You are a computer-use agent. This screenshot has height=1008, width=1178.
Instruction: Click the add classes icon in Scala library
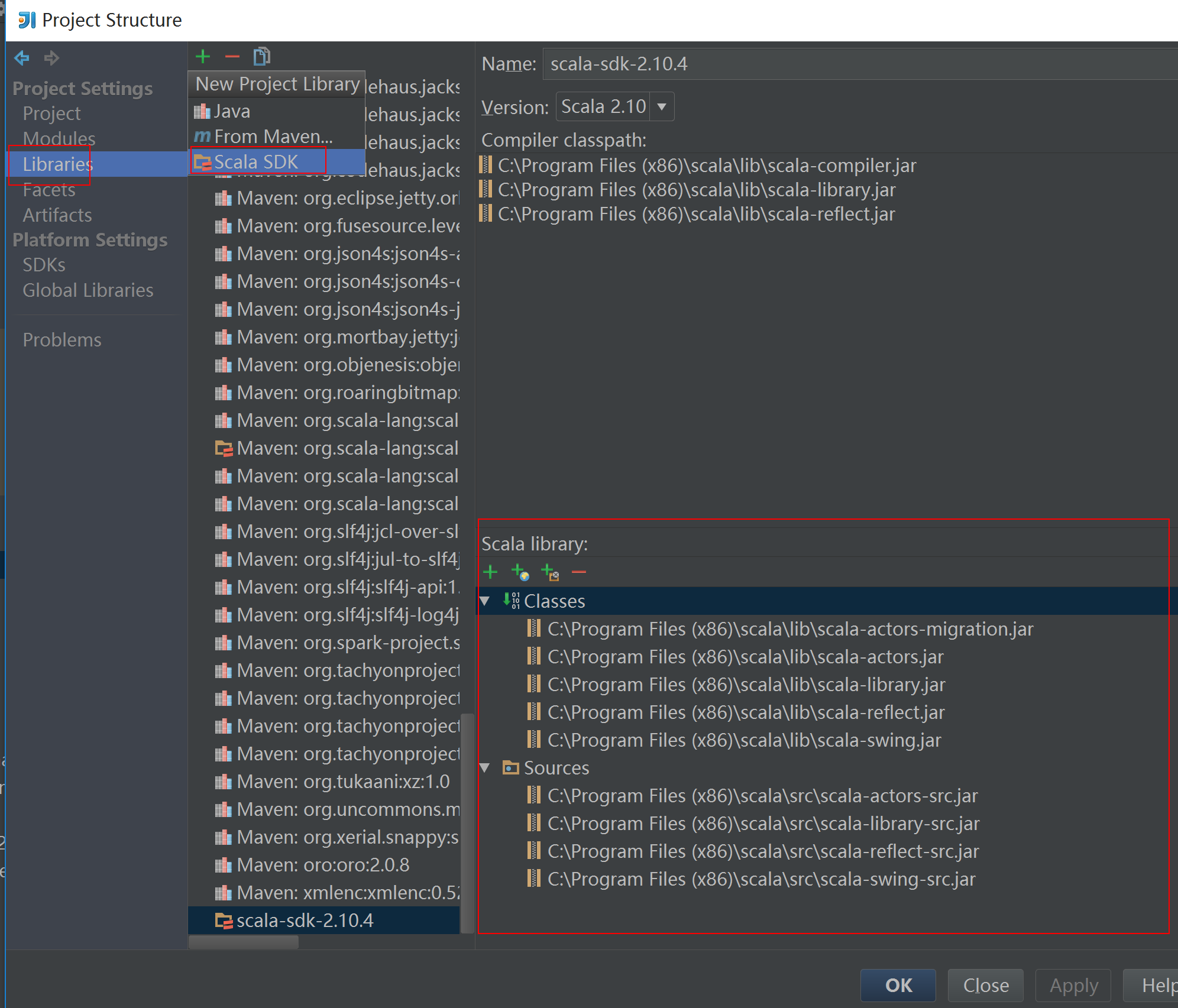coord(491,572)
